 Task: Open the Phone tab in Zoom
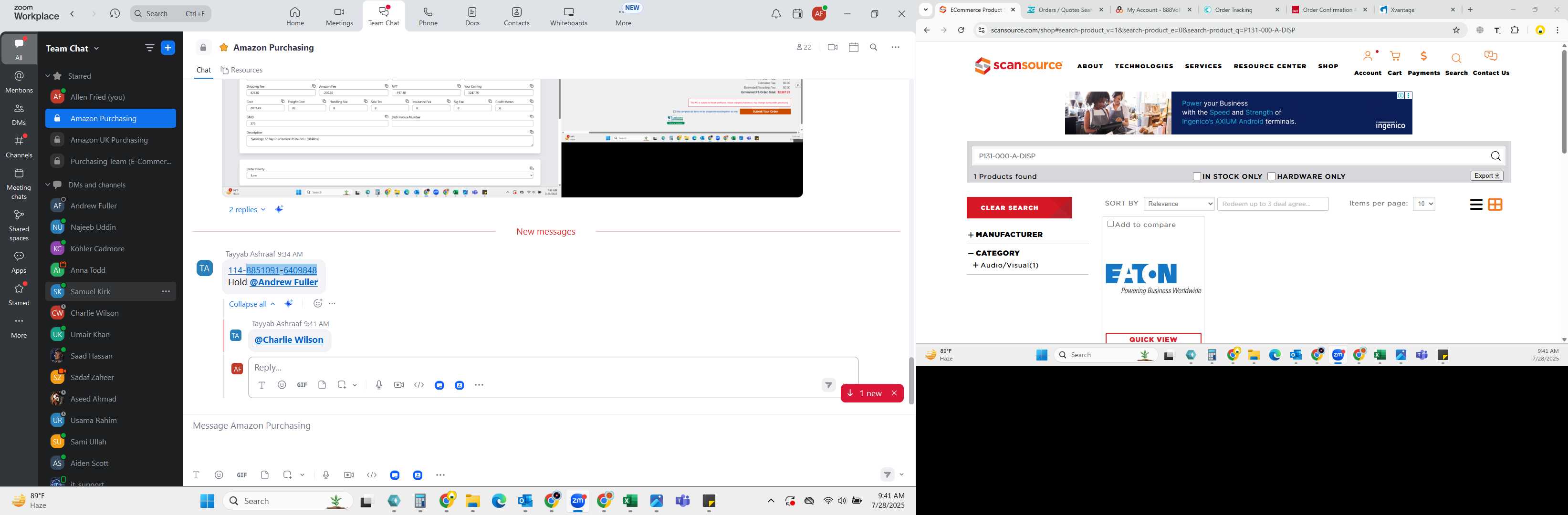click(428, 16)
